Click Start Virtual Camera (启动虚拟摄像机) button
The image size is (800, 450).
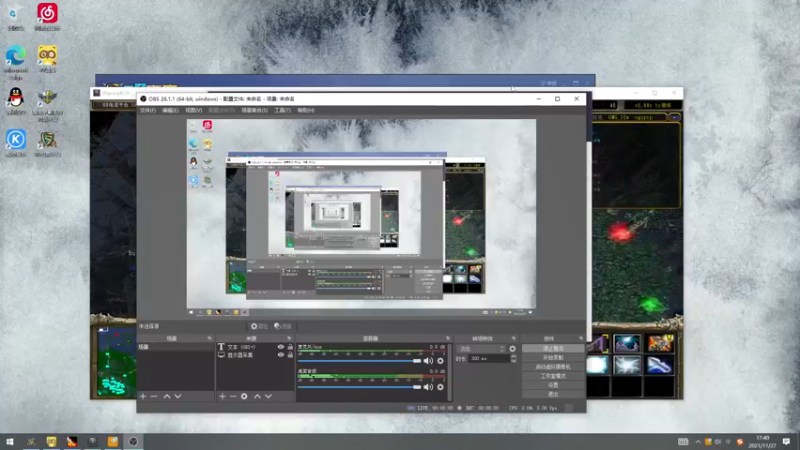coord(553,367)
